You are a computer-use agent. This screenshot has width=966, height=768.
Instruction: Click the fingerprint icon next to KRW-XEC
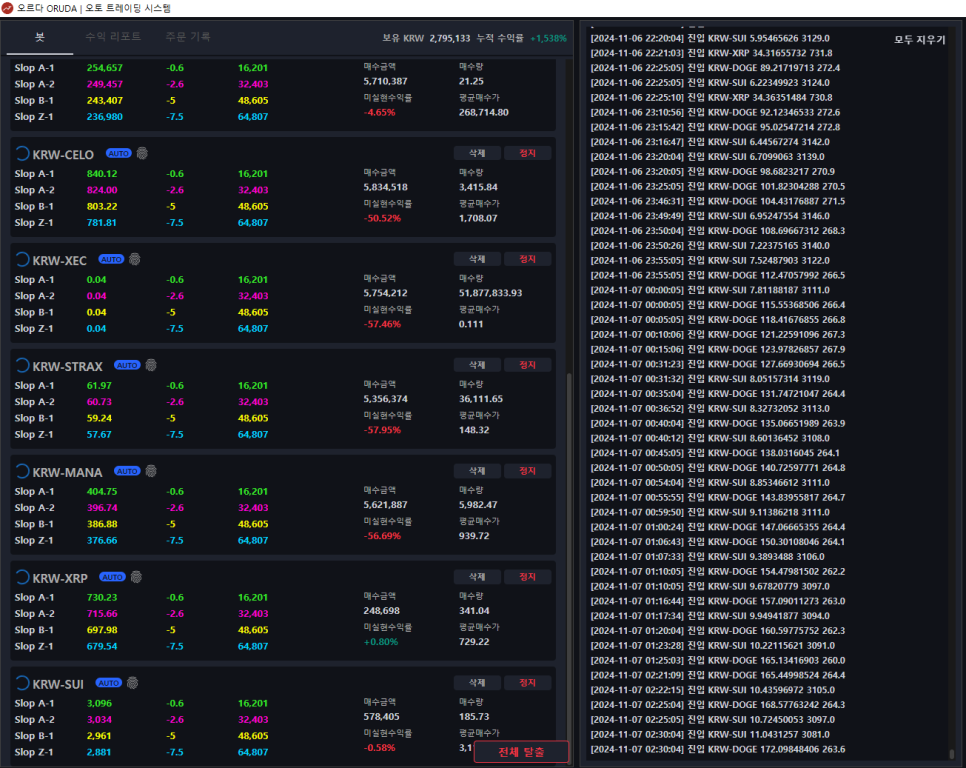coord(134,259)
